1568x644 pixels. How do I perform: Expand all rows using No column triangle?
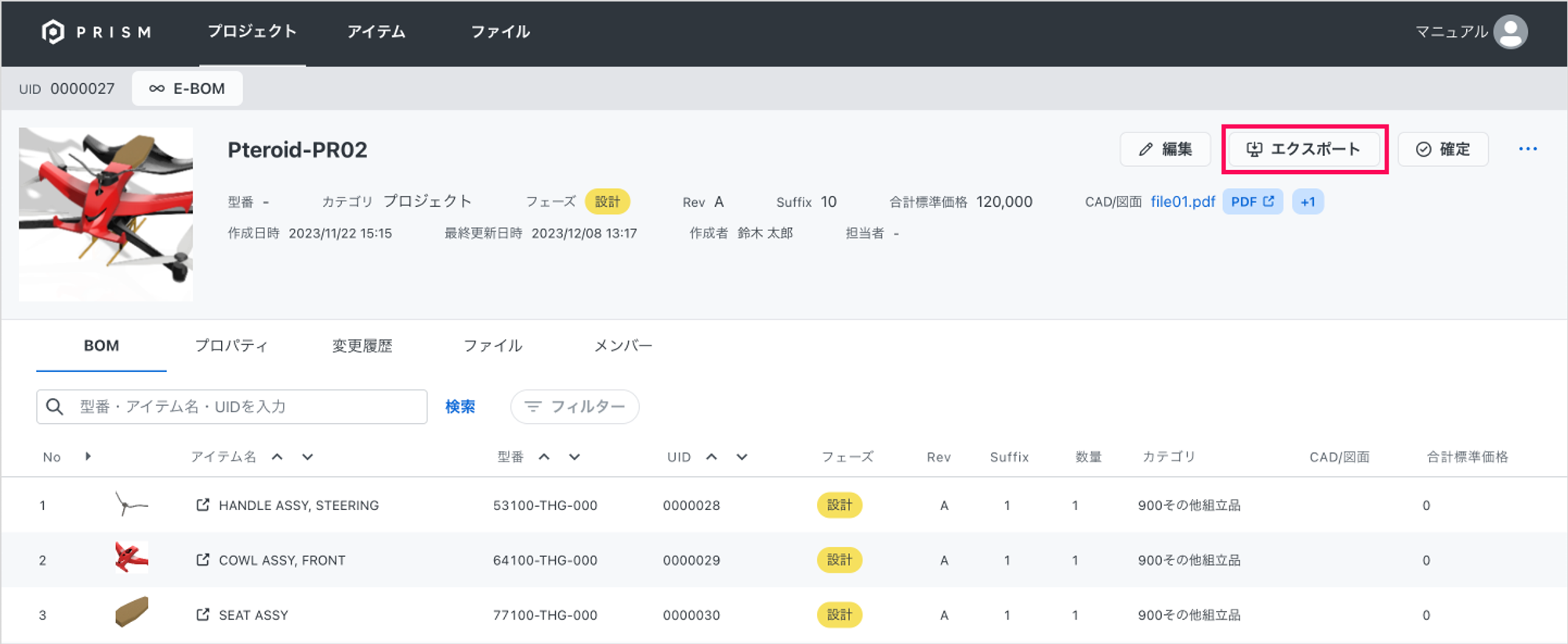(x=88, y=457)
